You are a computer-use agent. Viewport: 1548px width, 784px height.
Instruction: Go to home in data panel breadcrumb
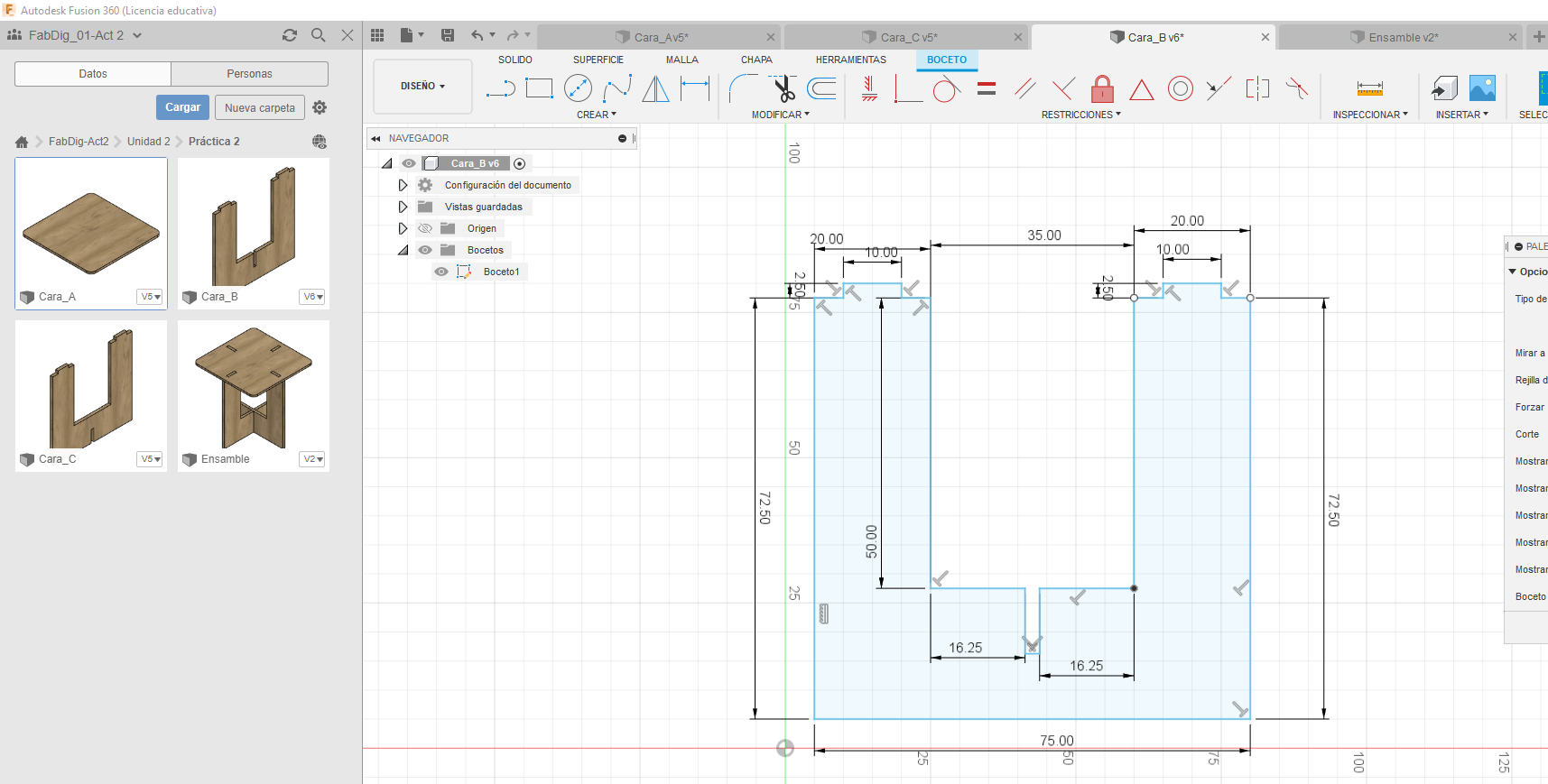(x=22, y=142)
